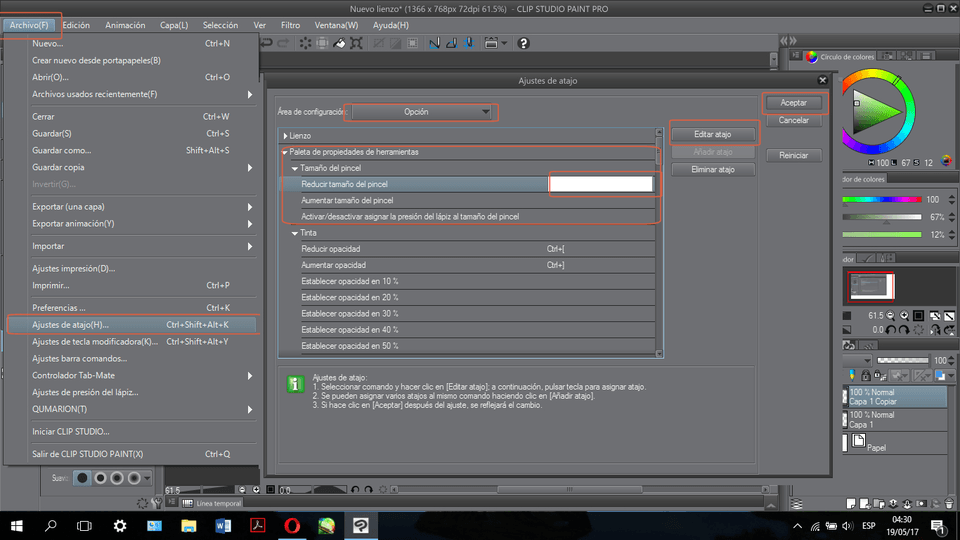The width and height of the screenshot is (960, 540).
Task: Click the Snap to special ruler icon
Action: click(x=451, y=43)
